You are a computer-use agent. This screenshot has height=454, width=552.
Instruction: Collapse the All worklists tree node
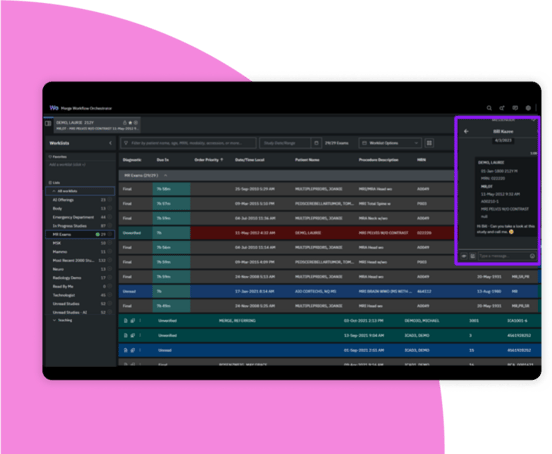click(54, 191)
